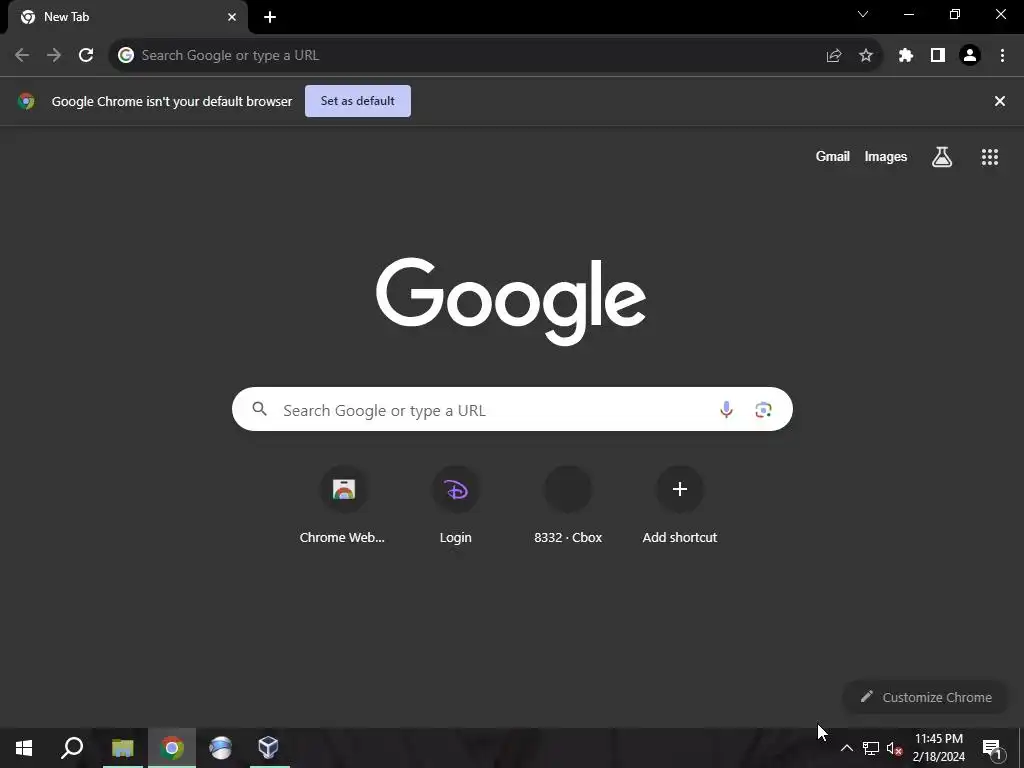The image size is (1024, 768).
Task: Open the notification center icon
Action: click(991, 748)
